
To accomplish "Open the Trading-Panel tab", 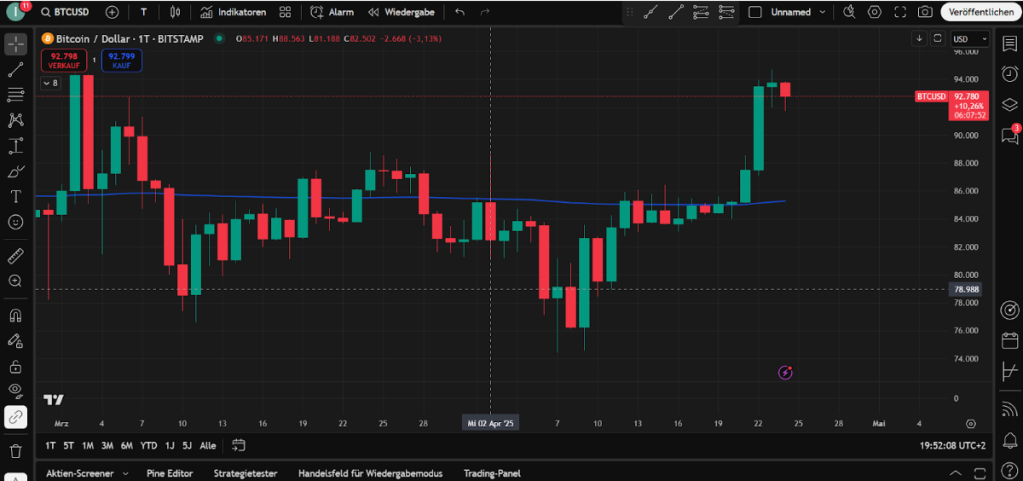I will pos(492,473).
